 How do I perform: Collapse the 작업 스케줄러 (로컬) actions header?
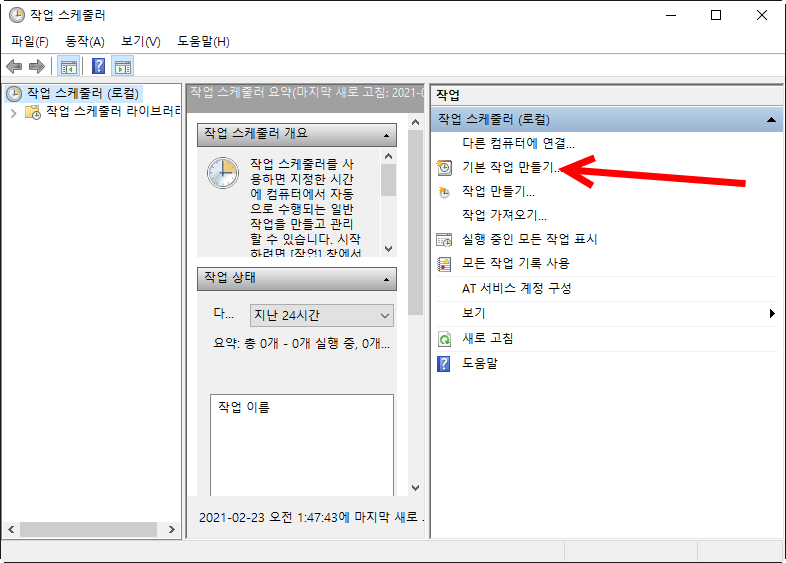point(771,120)
